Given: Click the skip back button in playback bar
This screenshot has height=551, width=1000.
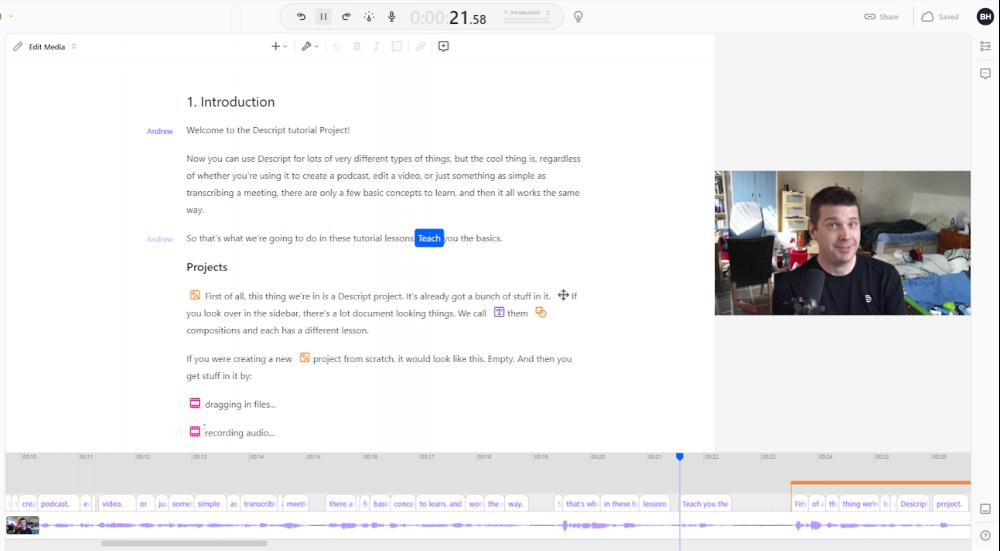Looking at the screenshot, I should 301,17.
